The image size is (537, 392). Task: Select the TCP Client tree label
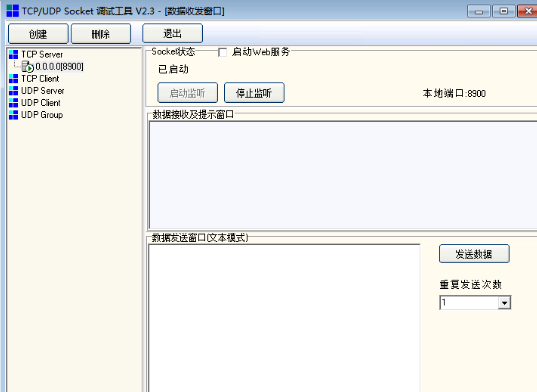[x=40, y=79]
